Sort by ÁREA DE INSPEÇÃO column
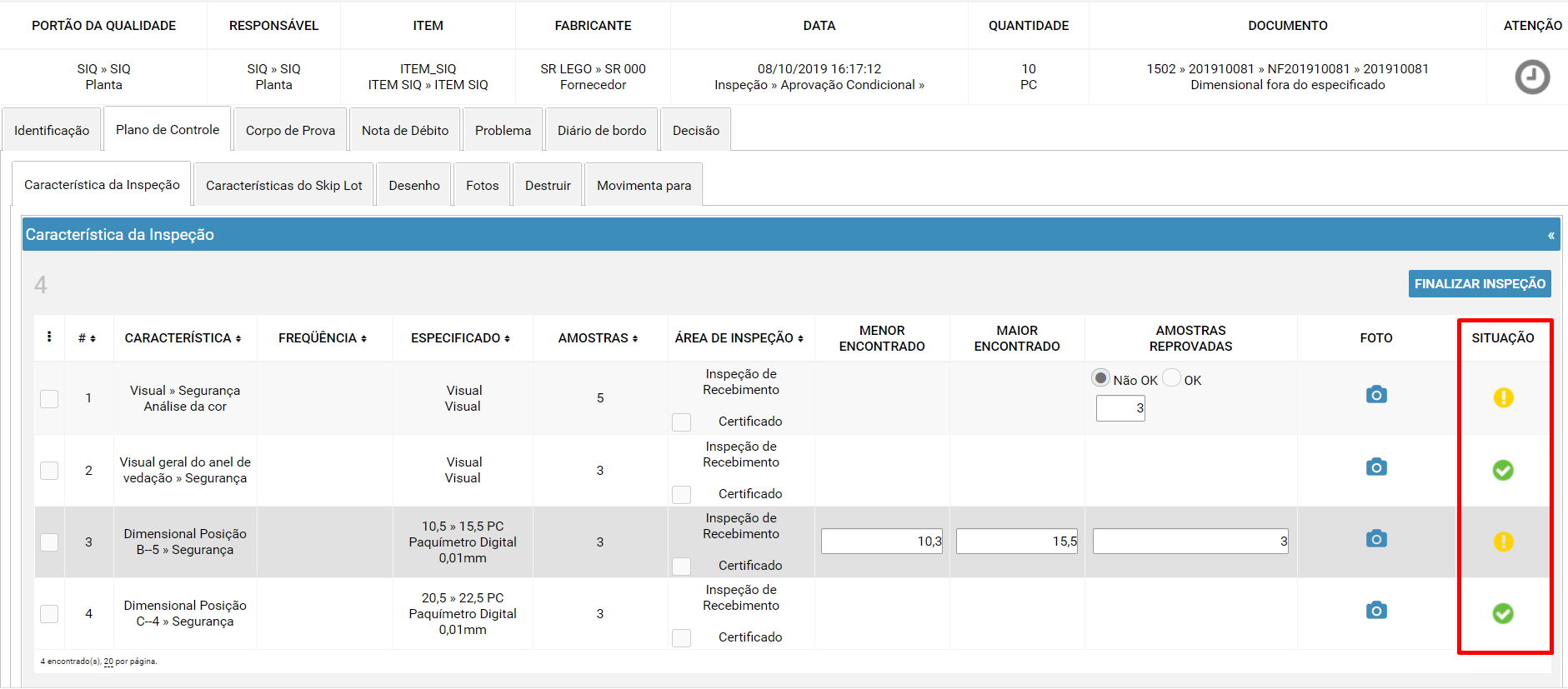Screen dimensions: 1568x689 (739, 338)
